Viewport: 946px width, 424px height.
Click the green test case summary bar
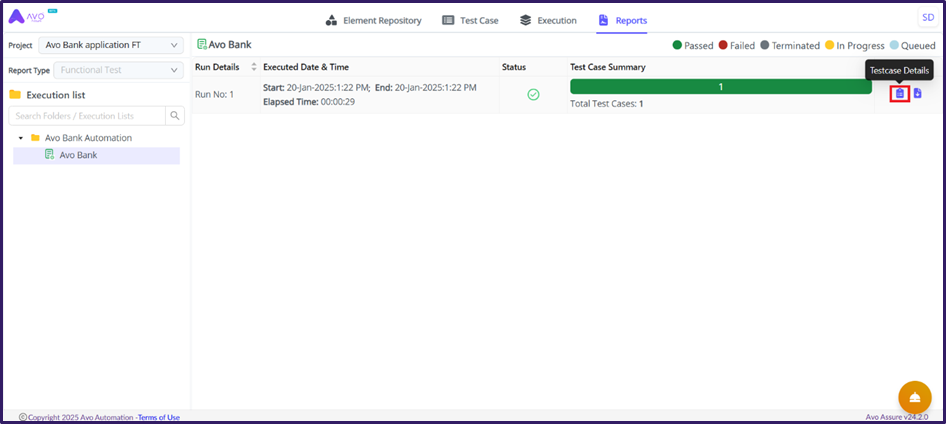pyautogui.click(x=720, y=87)
